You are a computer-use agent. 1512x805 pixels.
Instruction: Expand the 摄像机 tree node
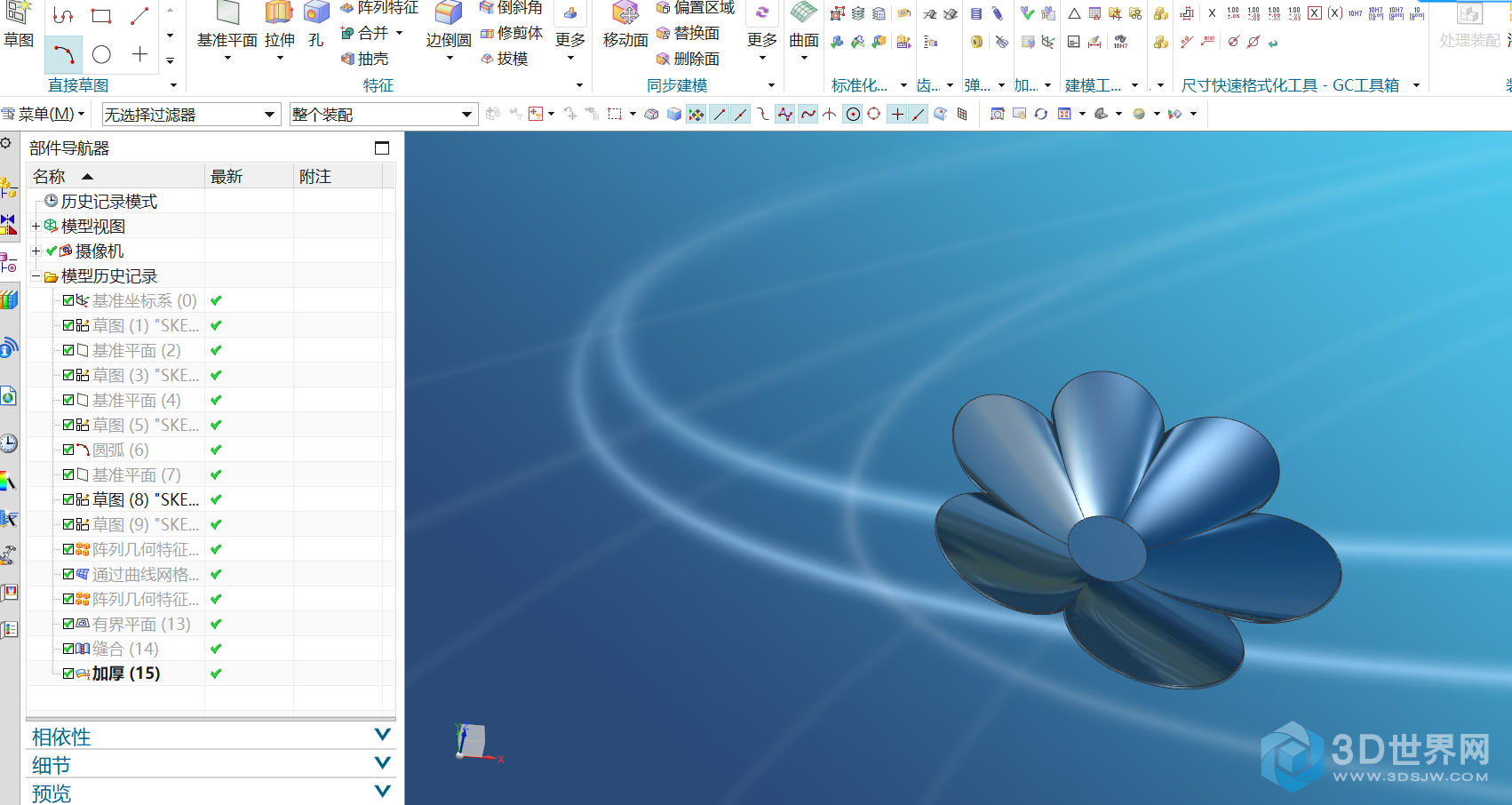pos(36,251)
